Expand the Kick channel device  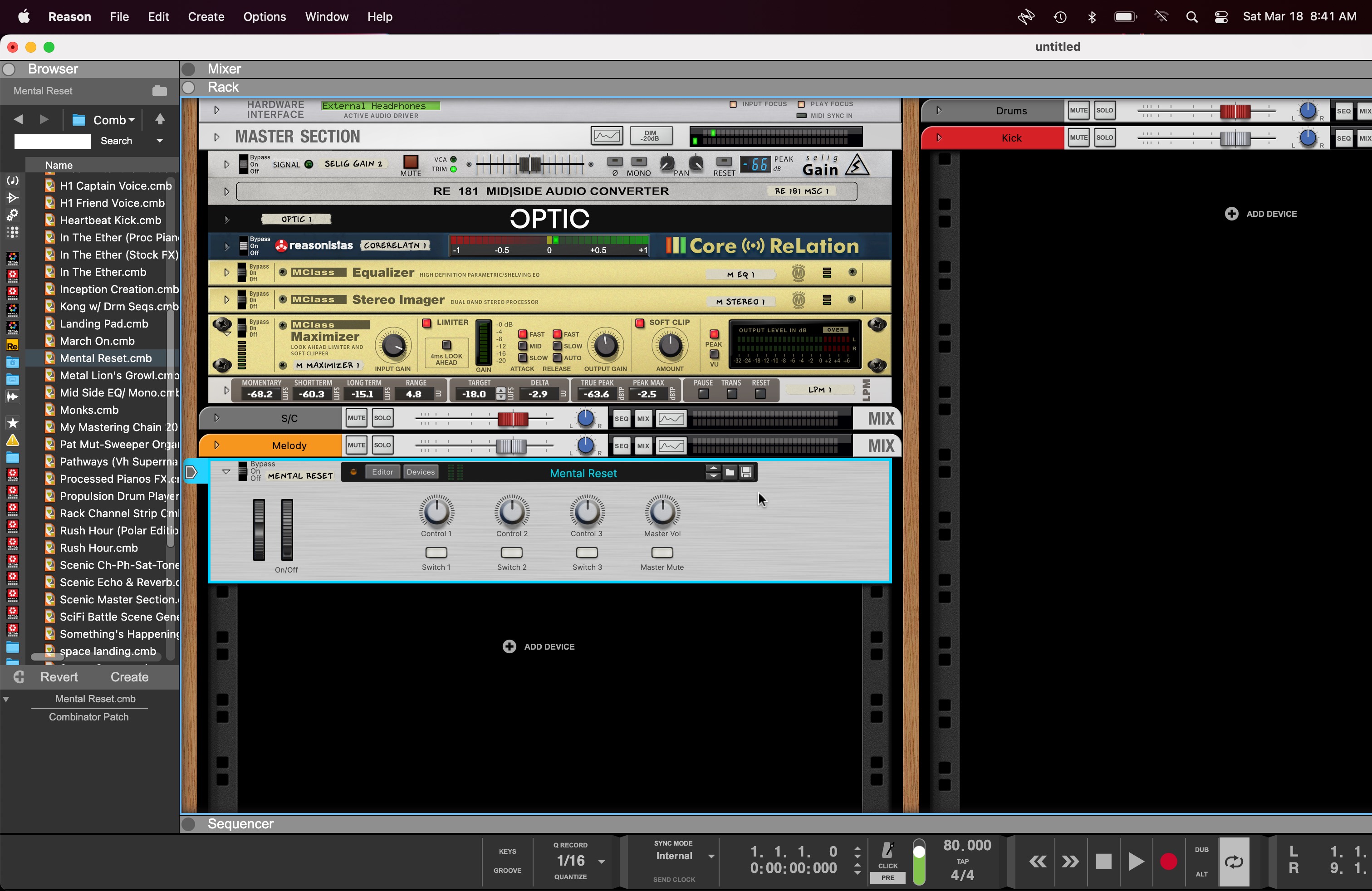pos(939,138)
